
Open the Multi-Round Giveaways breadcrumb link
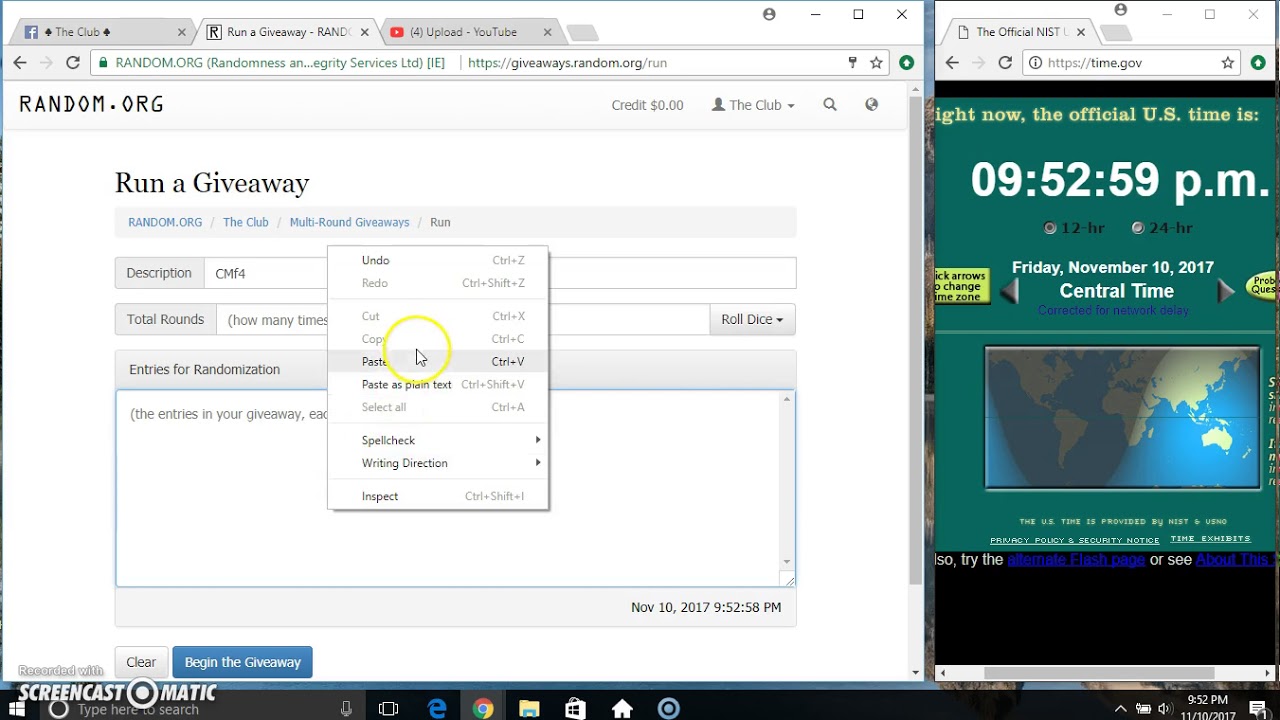click(x=349, y=222)
